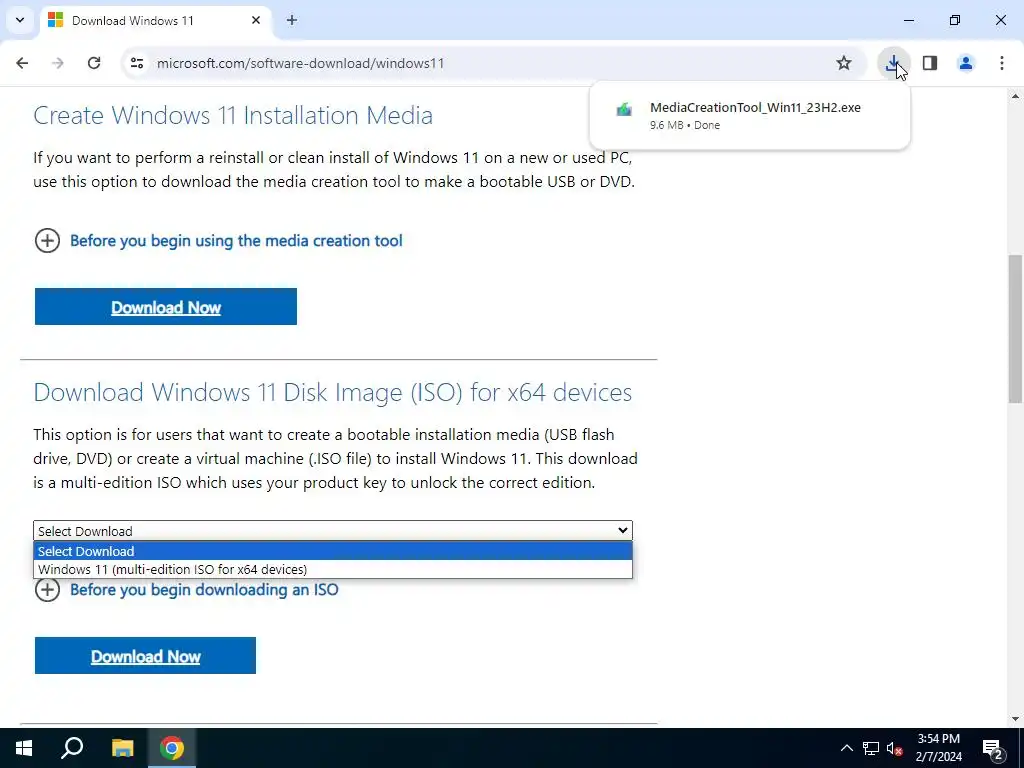The image size is (1024, 768).
Task: Click the address bar URL
Action: [300, 63]
